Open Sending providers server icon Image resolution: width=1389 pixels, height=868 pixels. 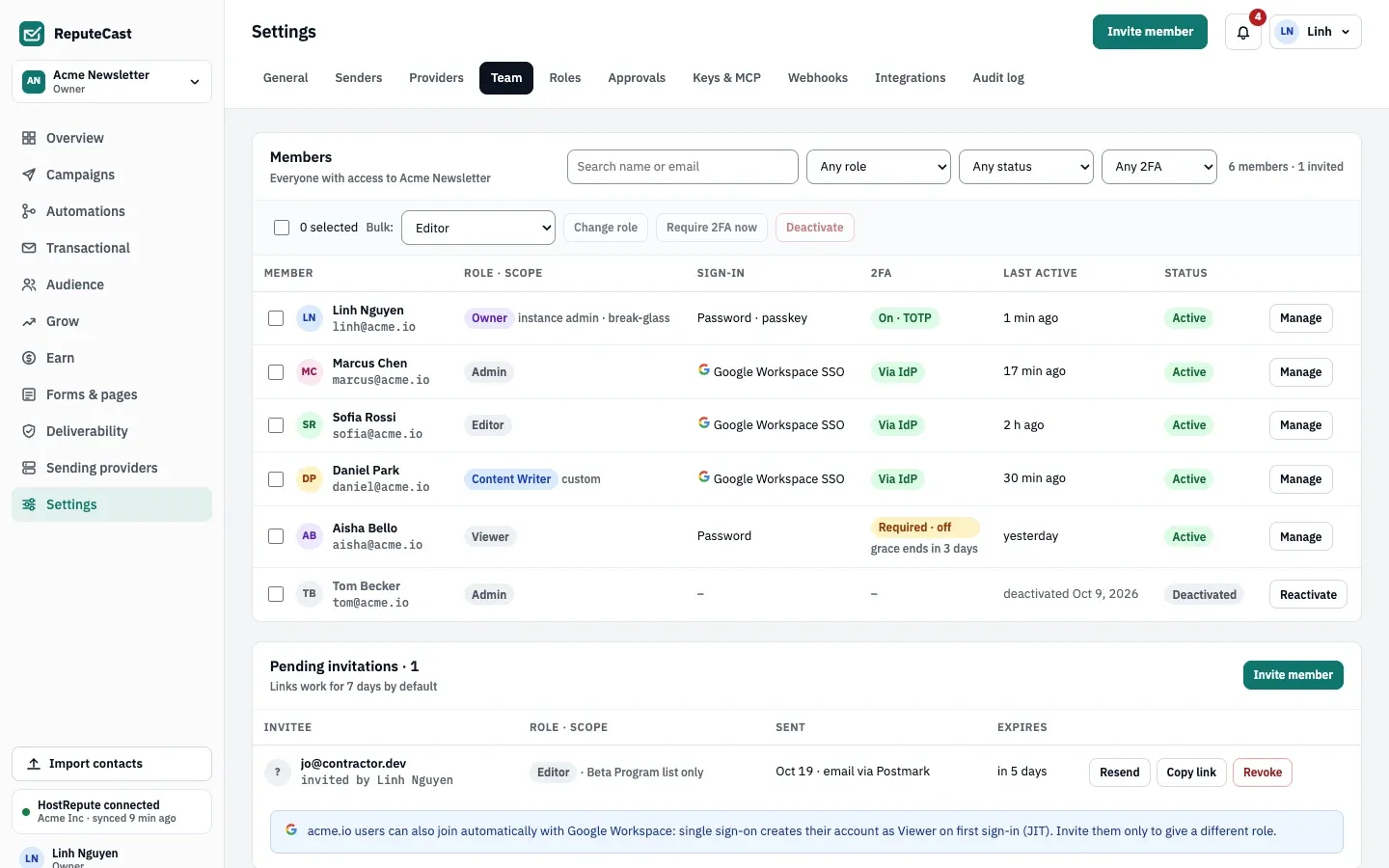[x=29, y=468]
